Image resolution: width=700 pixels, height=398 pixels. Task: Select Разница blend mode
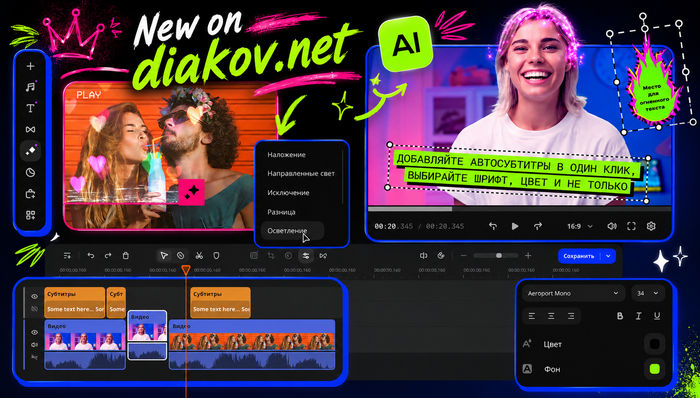click(281, 212)
